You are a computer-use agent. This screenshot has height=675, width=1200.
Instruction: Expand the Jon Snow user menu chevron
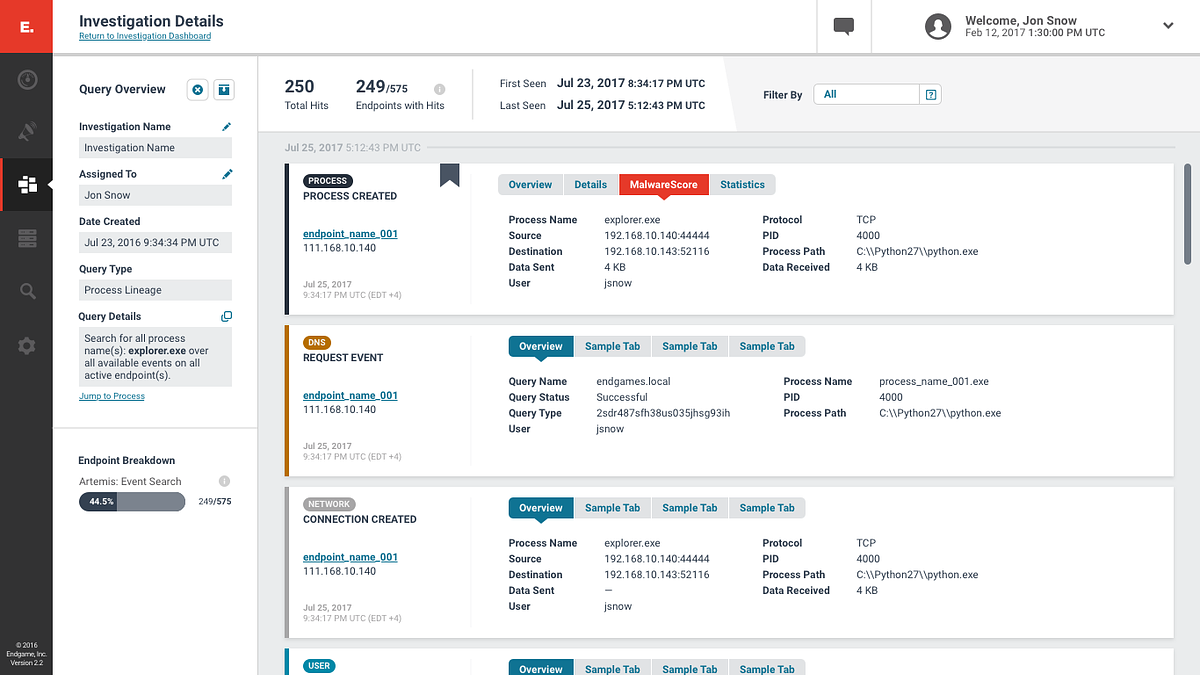coord(1168,26)
